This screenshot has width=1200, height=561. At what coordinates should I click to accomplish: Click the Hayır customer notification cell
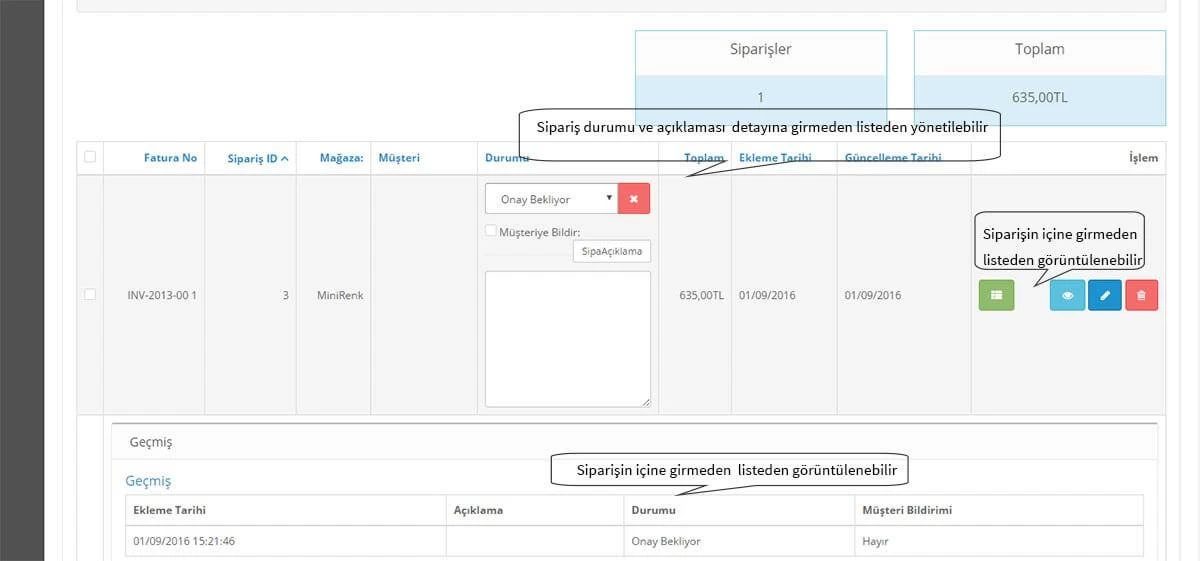tap(875, 541)
